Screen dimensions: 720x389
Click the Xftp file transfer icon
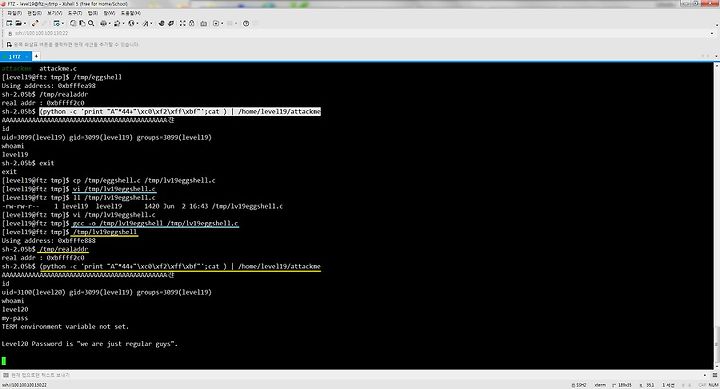[161, 23]
